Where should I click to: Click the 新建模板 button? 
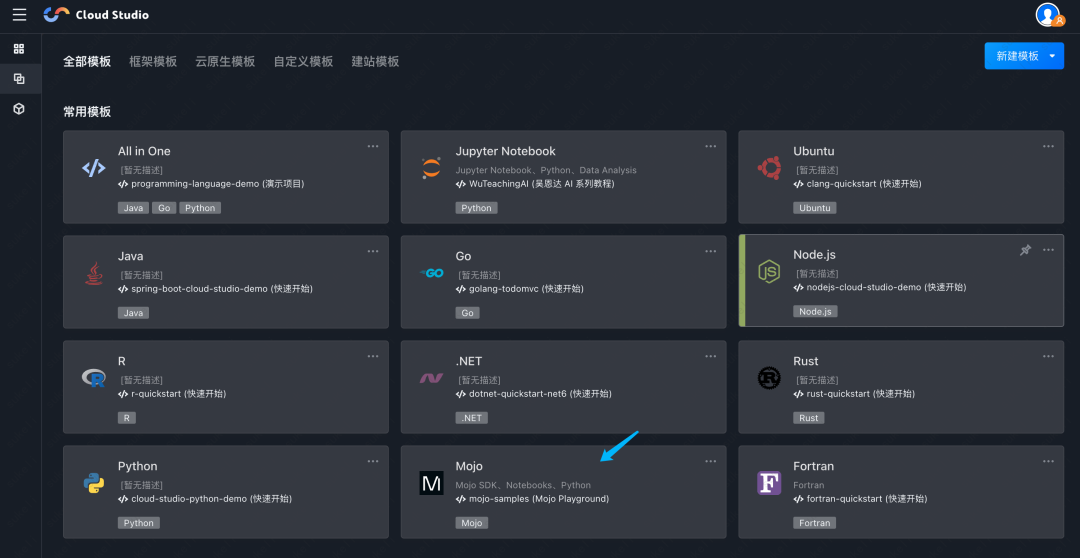click(1017, 57)
